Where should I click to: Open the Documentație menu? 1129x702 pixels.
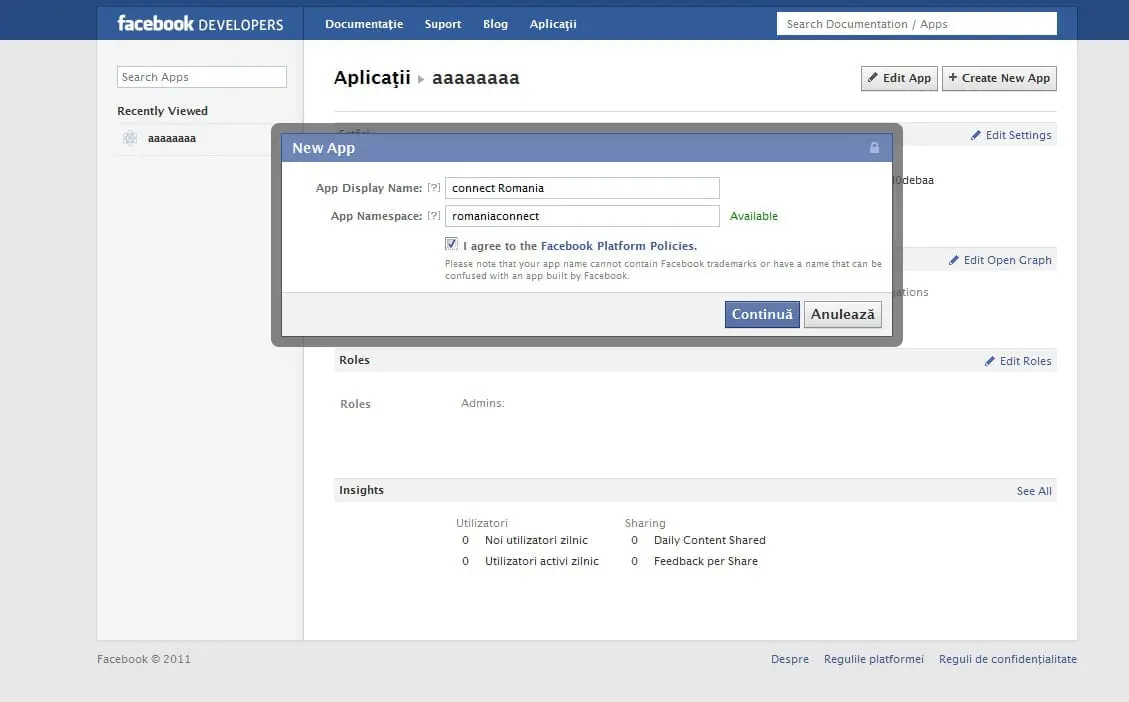(x=364, y=24)
